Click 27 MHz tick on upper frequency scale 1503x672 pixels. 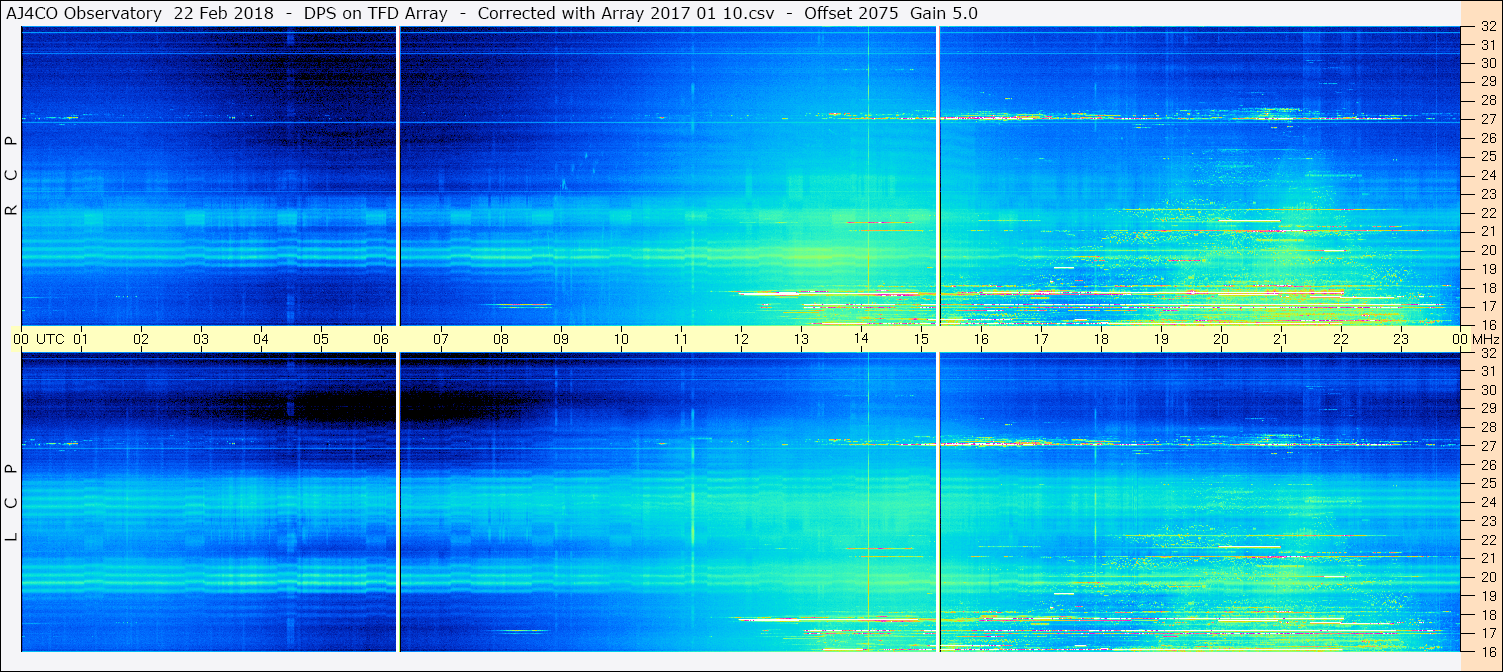1487,119
